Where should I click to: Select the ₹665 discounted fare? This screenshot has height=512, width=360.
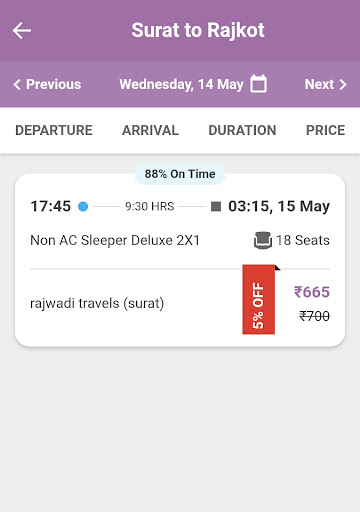(312, 292)
